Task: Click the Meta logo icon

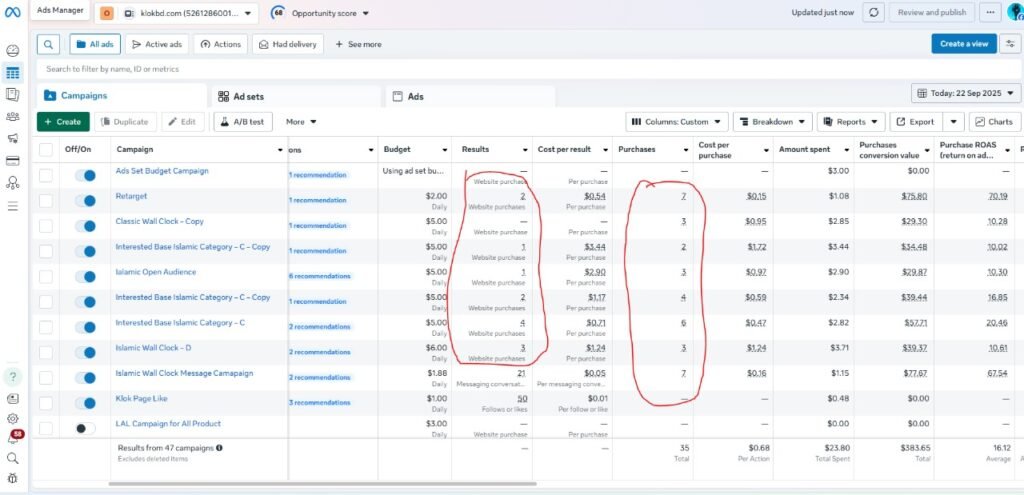Action: 13,13
